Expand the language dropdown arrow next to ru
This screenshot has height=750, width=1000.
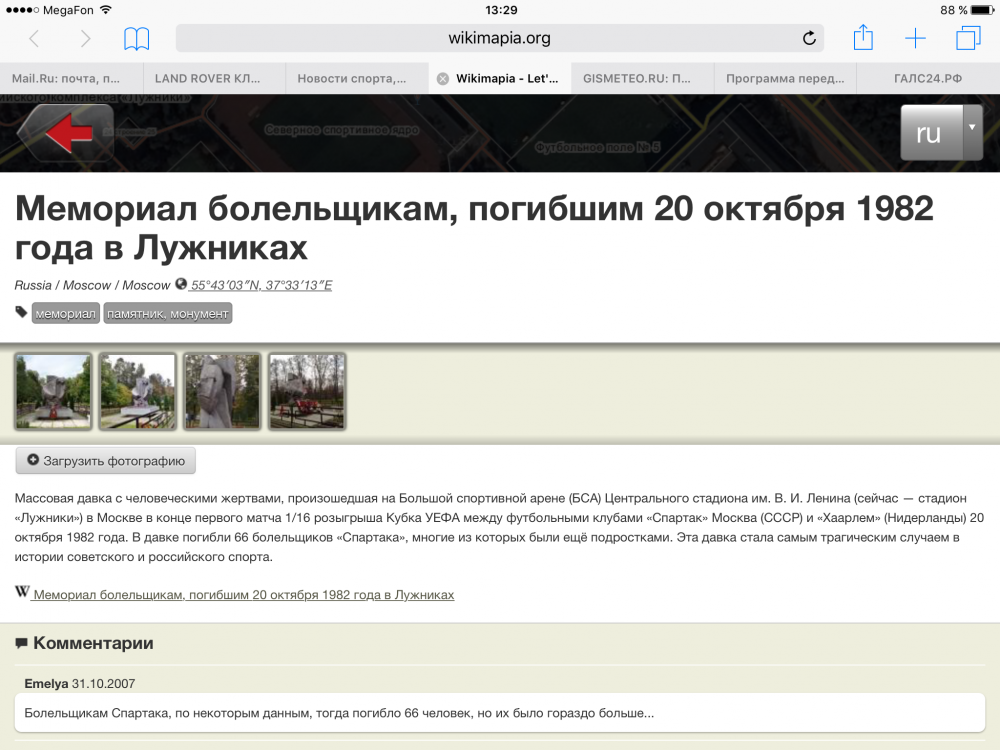970,127
